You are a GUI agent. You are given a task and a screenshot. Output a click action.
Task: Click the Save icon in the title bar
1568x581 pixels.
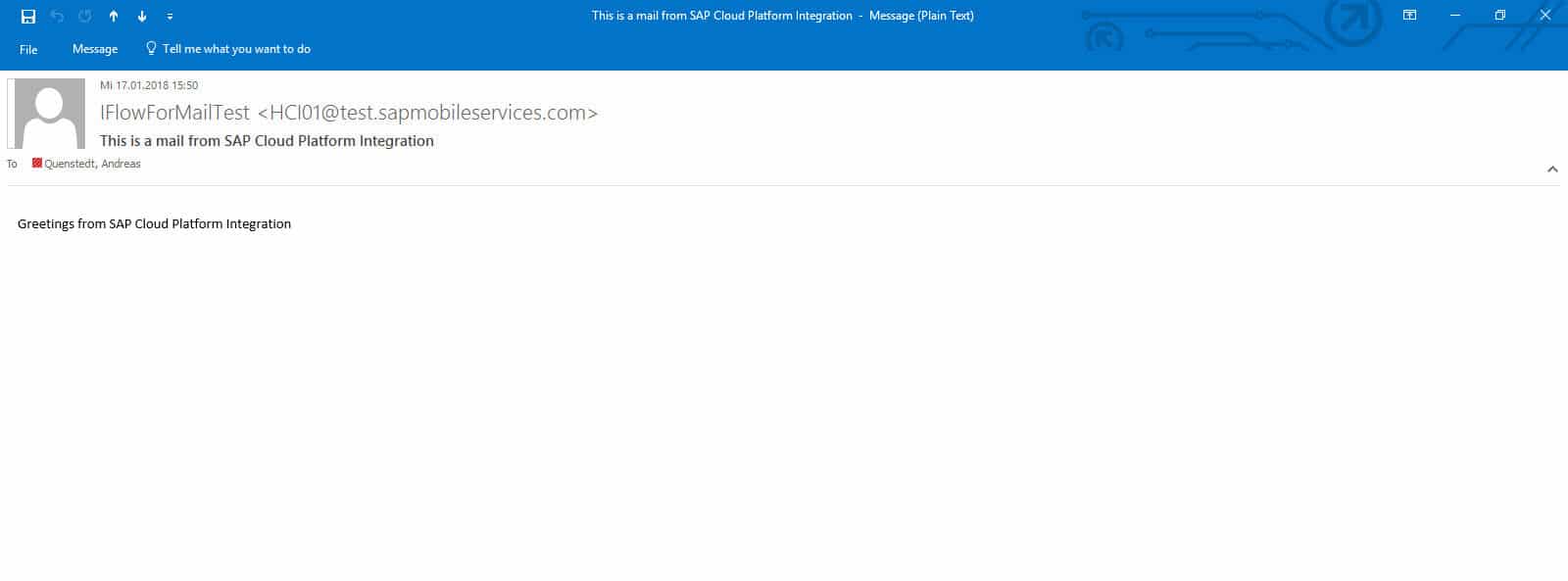click(28, 17)
